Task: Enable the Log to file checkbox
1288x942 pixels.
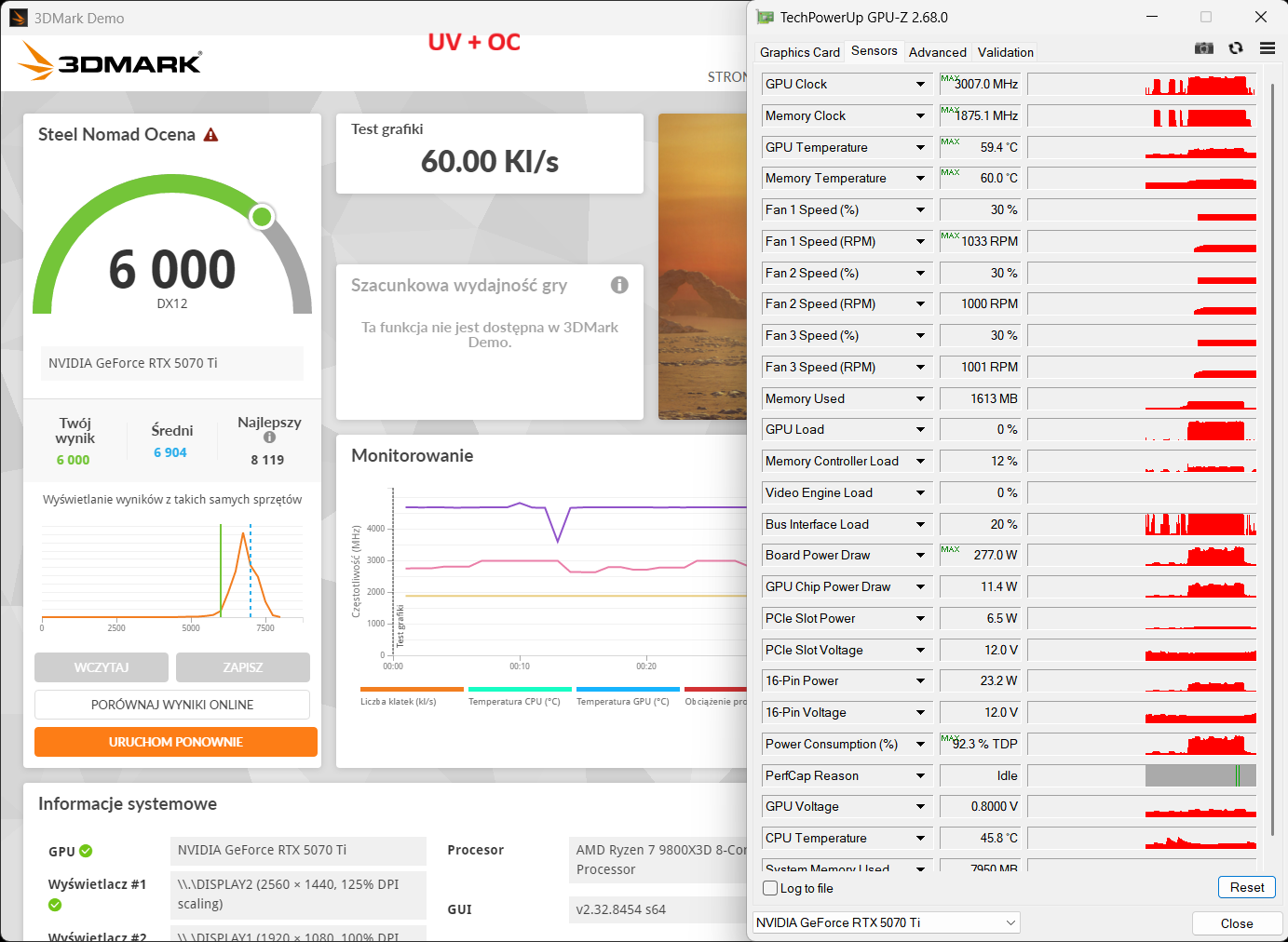Action: pyautogui.click(x=770, y=888)
